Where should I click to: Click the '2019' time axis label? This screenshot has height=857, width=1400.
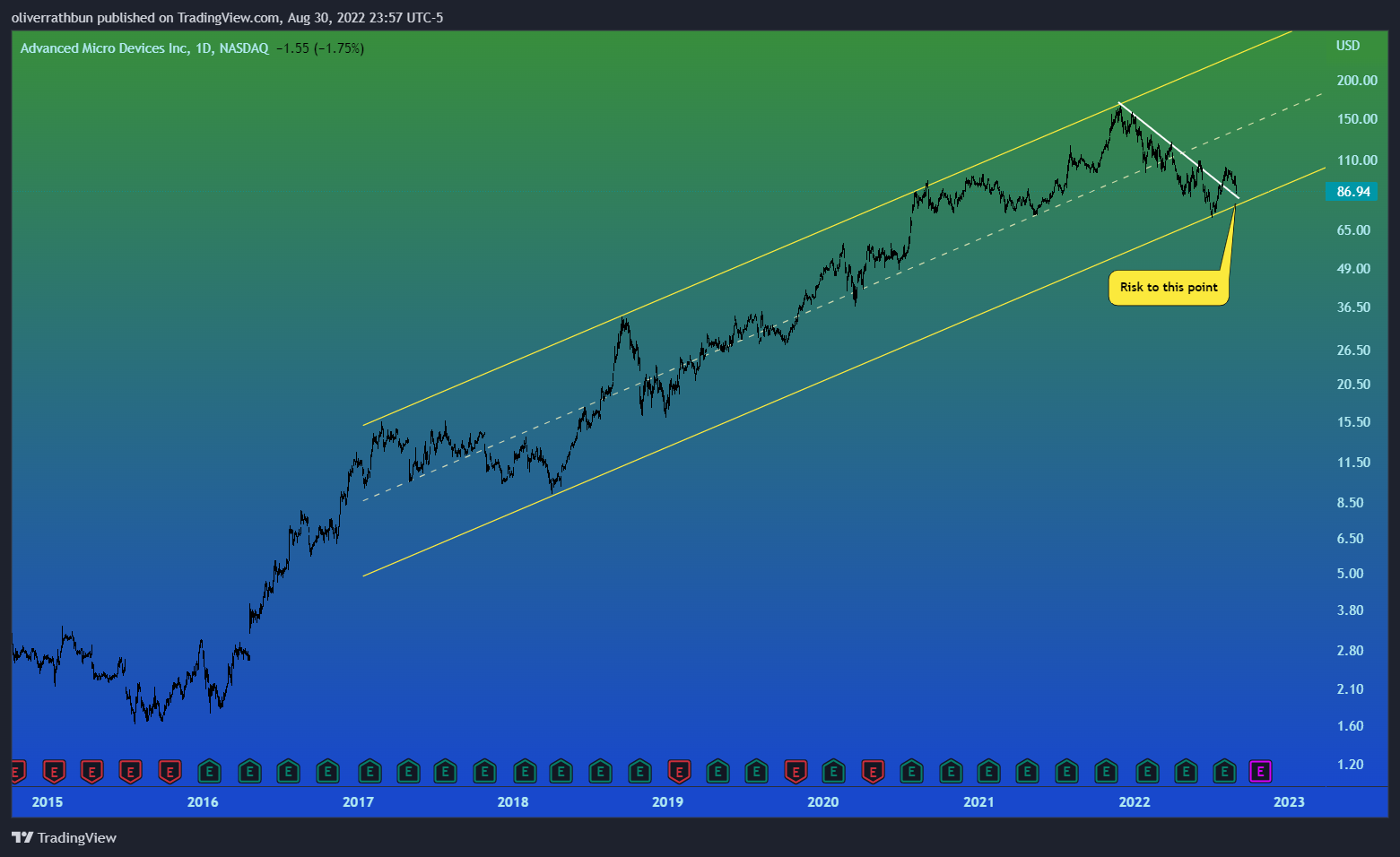pyautogui.click(x=667, y=802)
